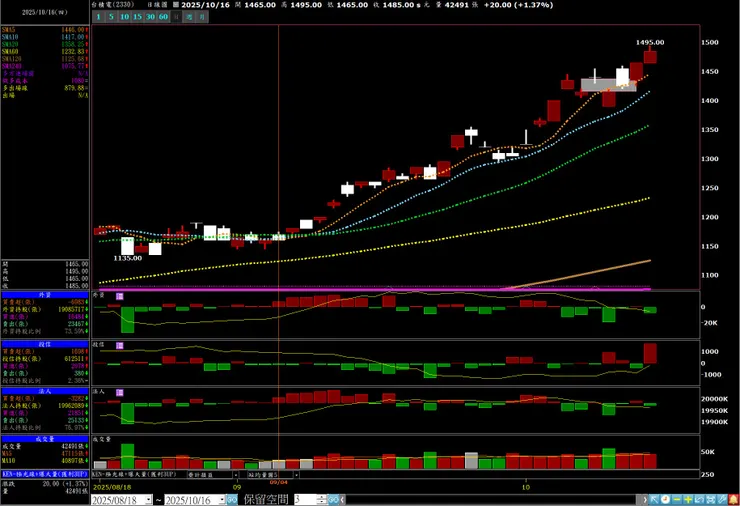Click the purple settings icon in 外資 panel

(120, 296)
